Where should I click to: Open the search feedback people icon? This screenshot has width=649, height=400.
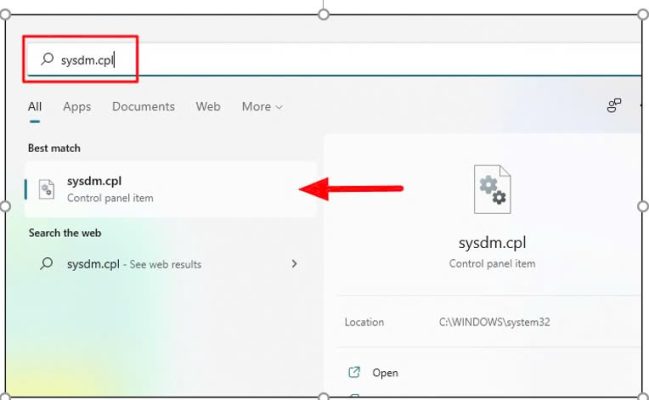(614, 105)
